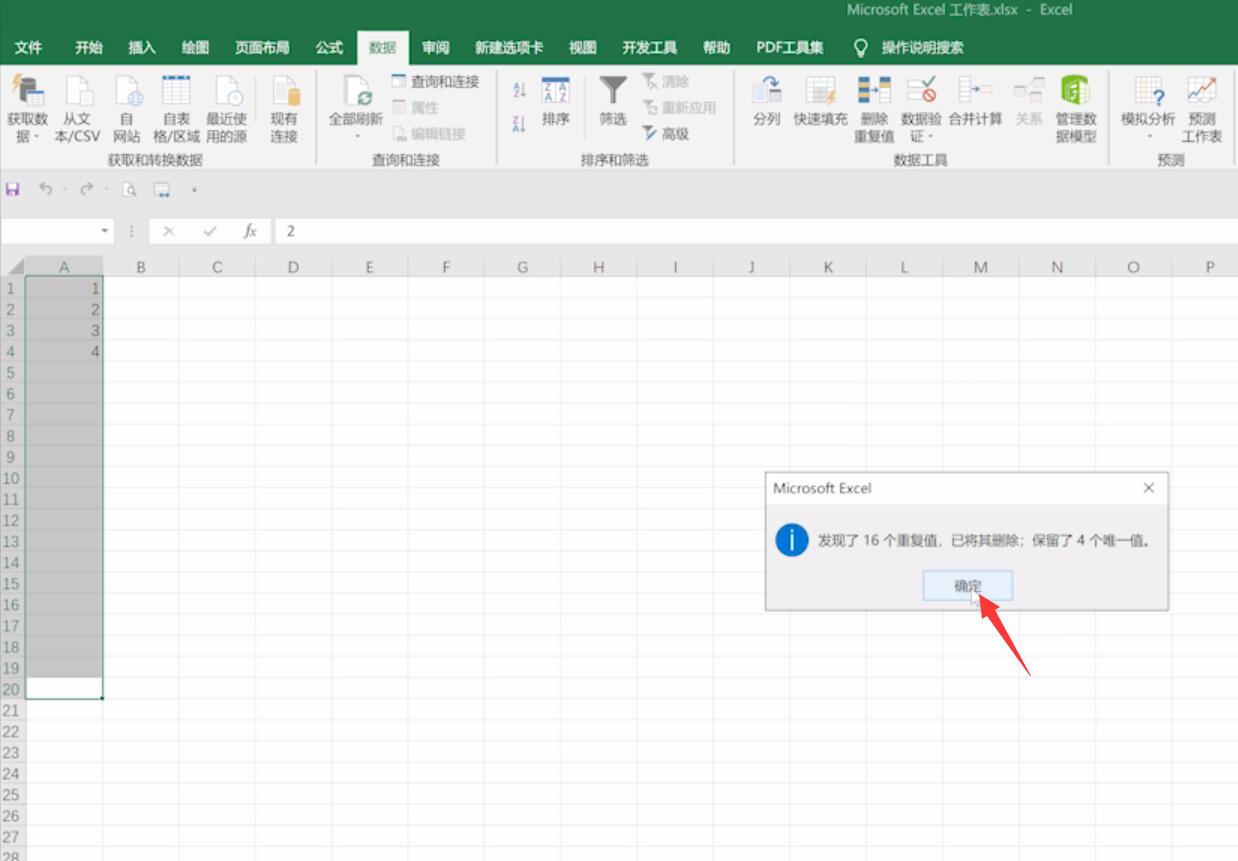Confirm entry with formula bar checkmark

click(x=210, y=231)
